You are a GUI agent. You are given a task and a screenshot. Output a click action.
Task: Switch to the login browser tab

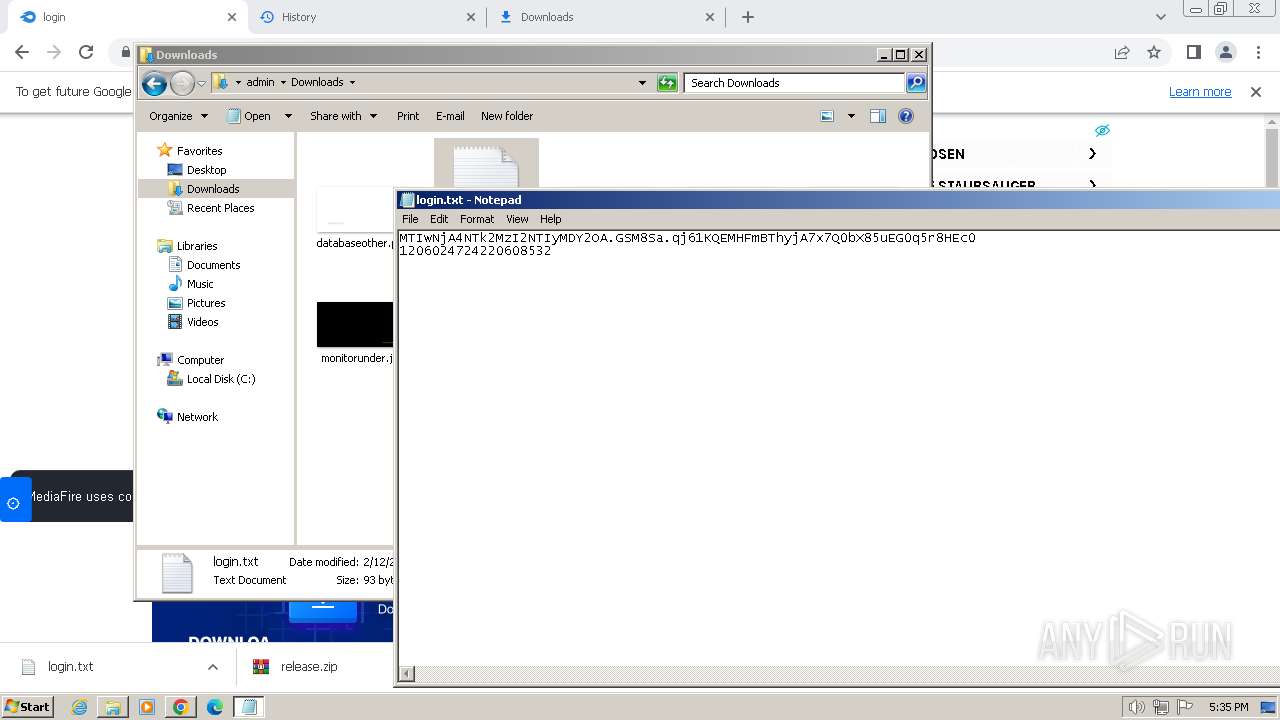[x=127, y=17]
